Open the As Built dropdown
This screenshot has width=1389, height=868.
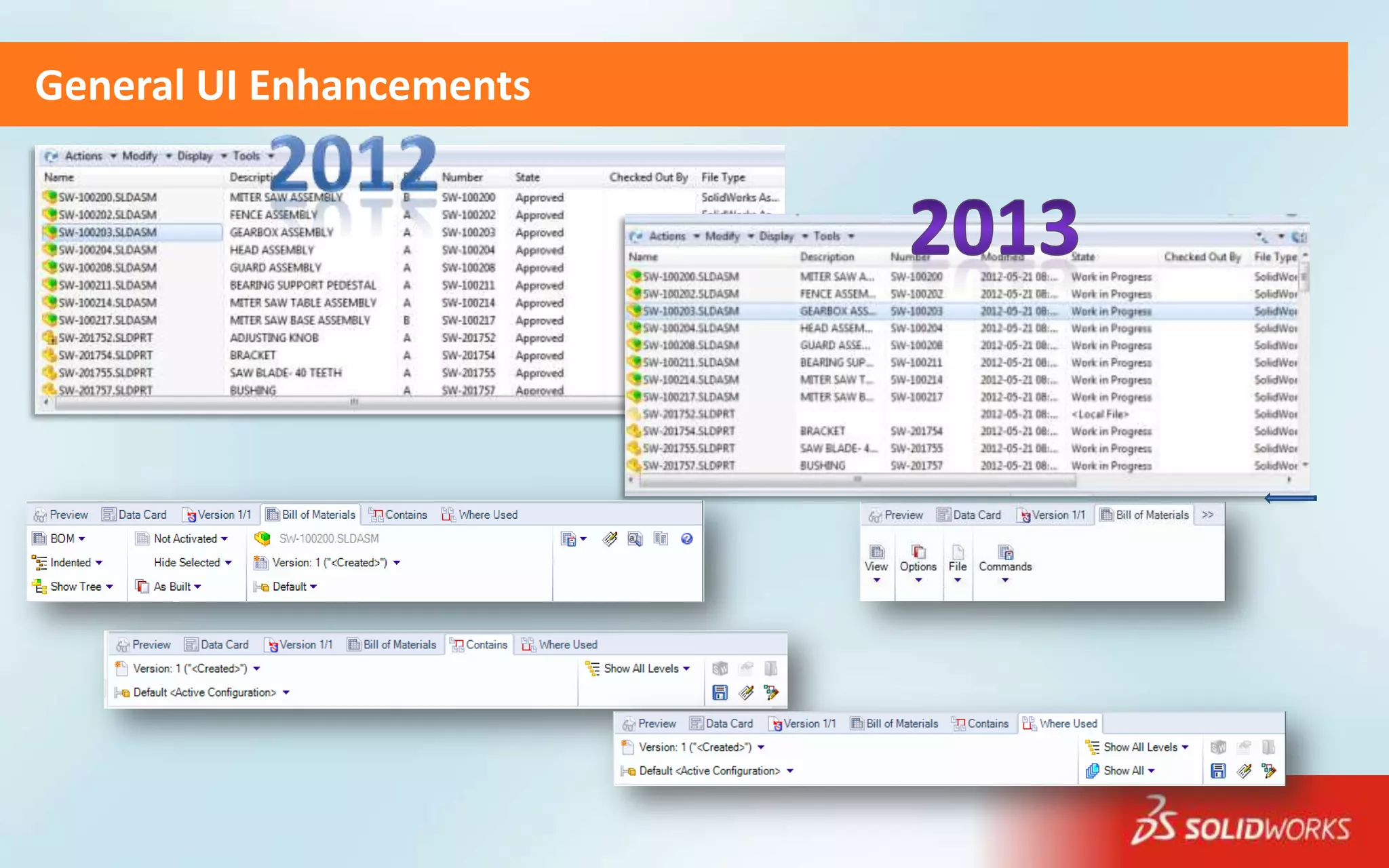pyautogui.click(x=177, y=587)
